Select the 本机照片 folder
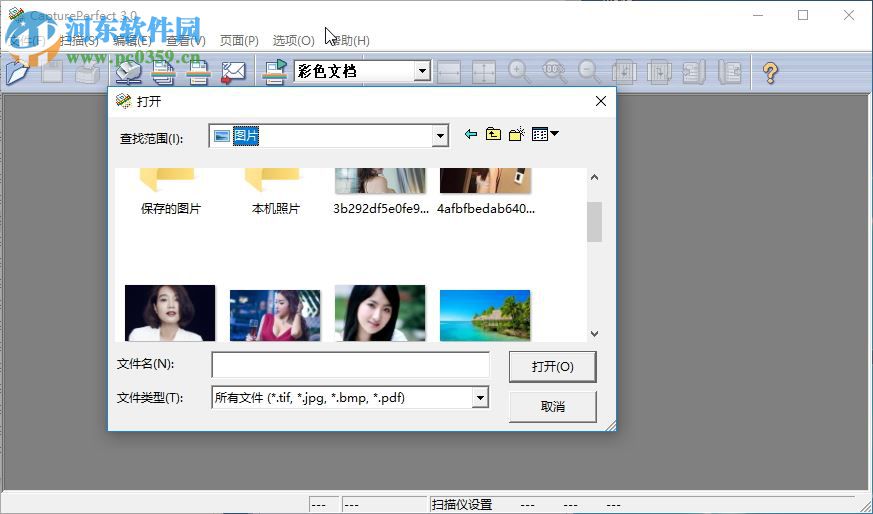Image resolution: width=873 pixels, height=514 pixels. click(276, 192)
